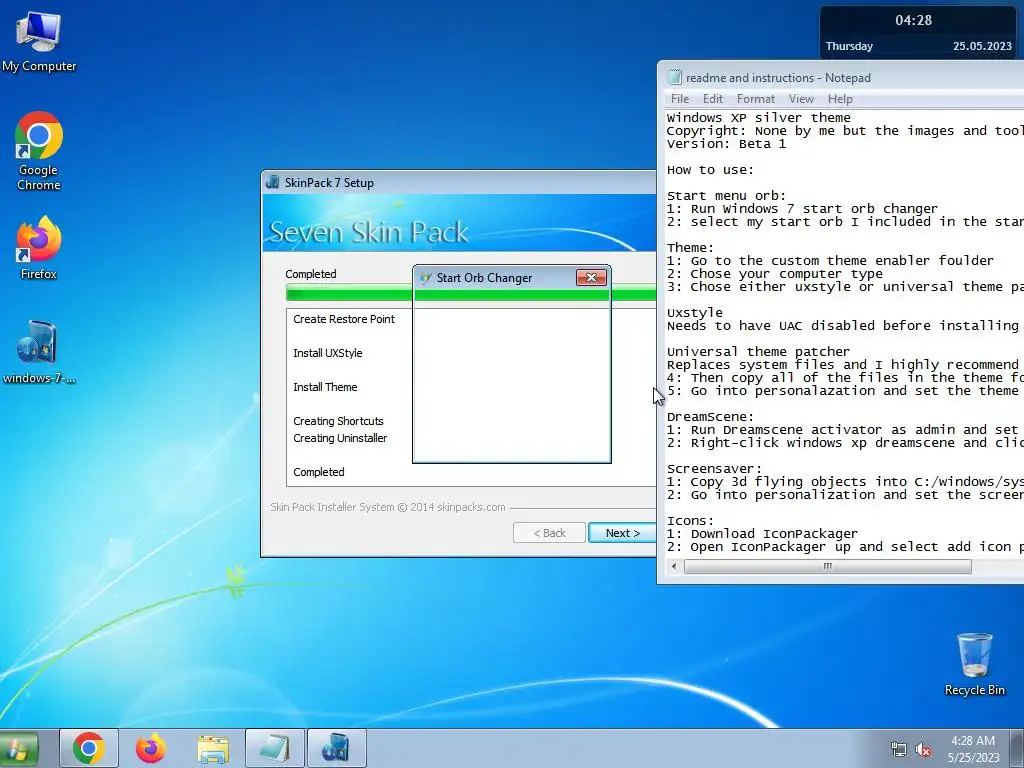Click 'Completed' status label above the progress bar

coord(311,274)
